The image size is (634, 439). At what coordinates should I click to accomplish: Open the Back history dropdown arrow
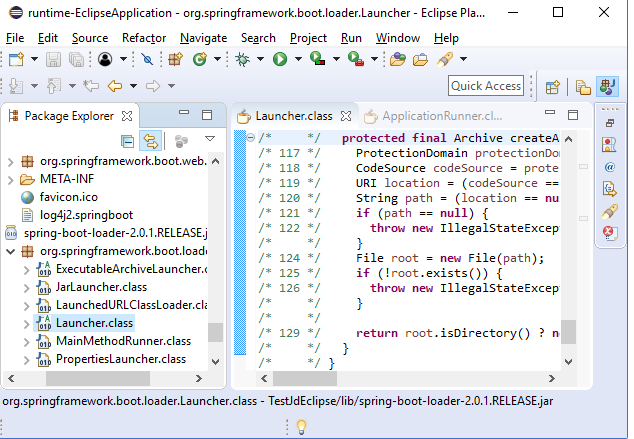click(133, 86)
